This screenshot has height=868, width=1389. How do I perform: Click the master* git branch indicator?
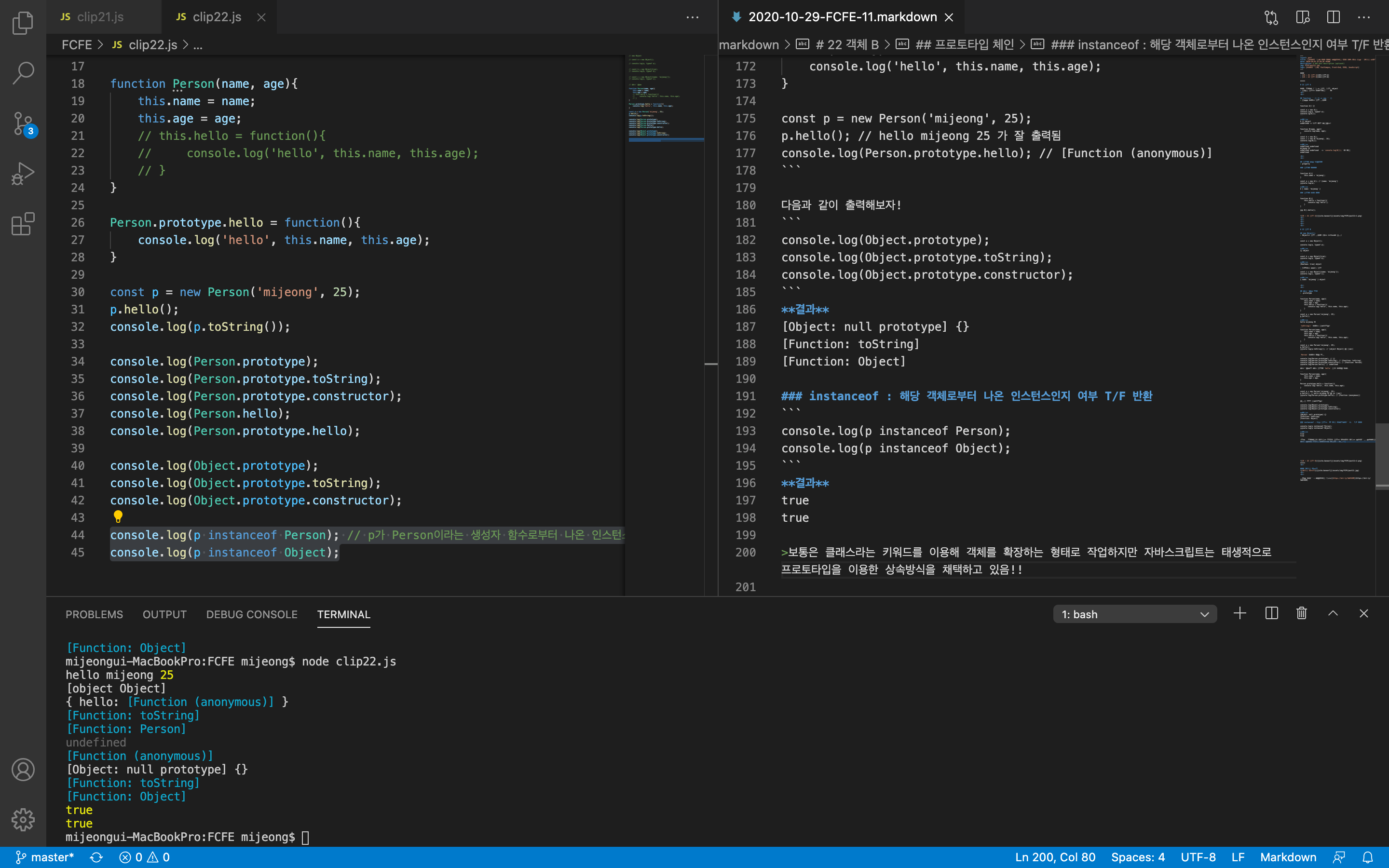point(45,857)
